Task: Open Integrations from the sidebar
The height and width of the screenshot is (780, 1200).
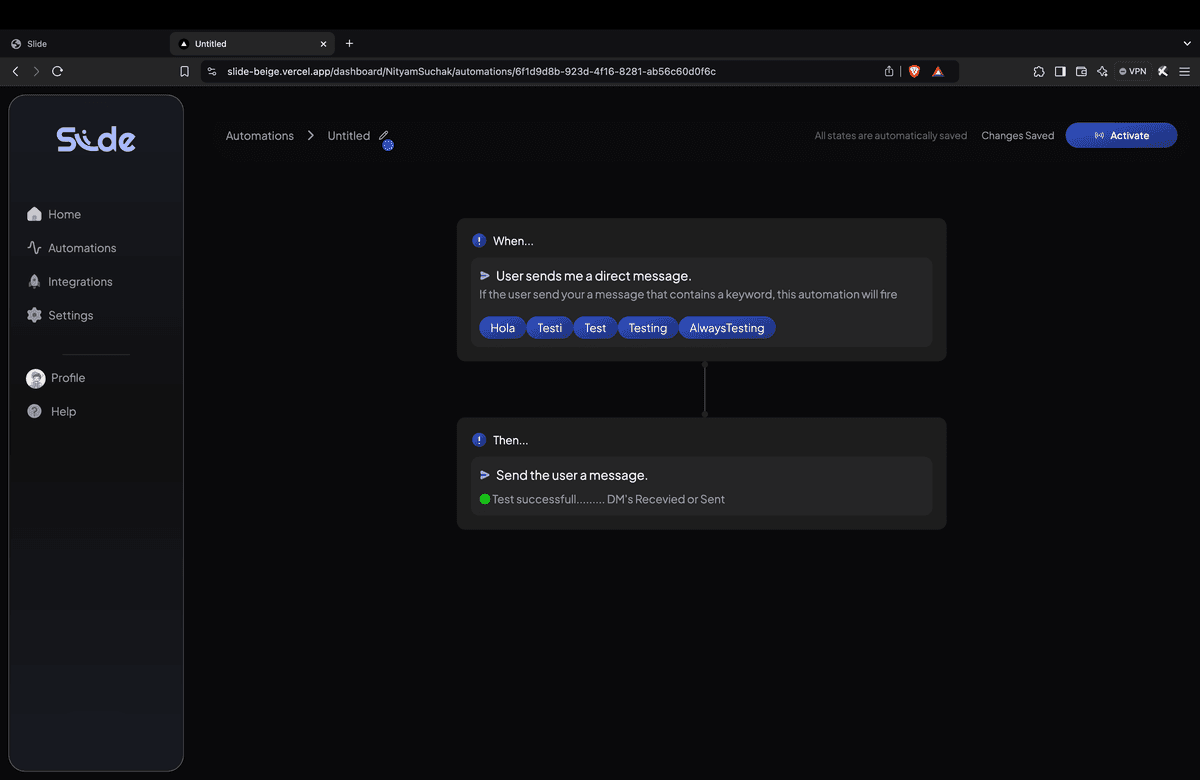Action: [80, 281]
